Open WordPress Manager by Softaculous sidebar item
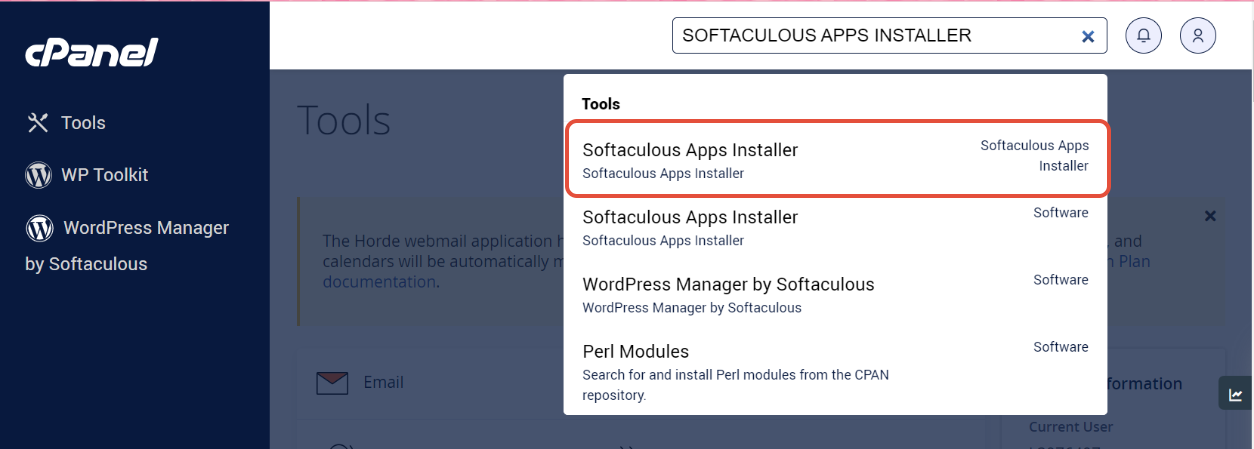The width and height of the screenshot is (1254, 449). pos(128,245)
